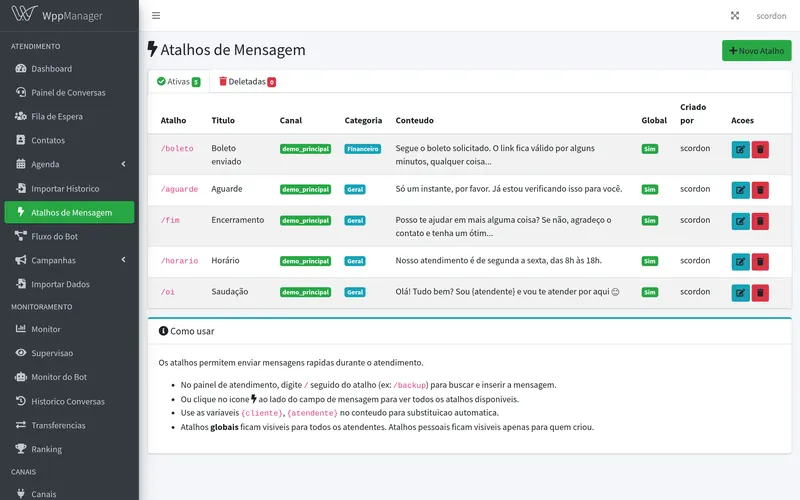This screenshot has height=500, width=800.
Task: Click {atendente} variable in instructions list
Action: [312, 413]
